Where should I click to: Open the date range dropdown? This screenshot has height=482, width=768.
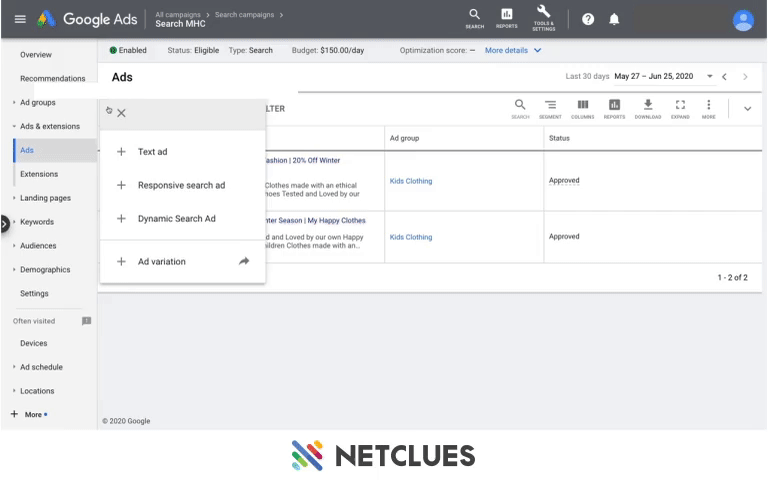point(709,77)
